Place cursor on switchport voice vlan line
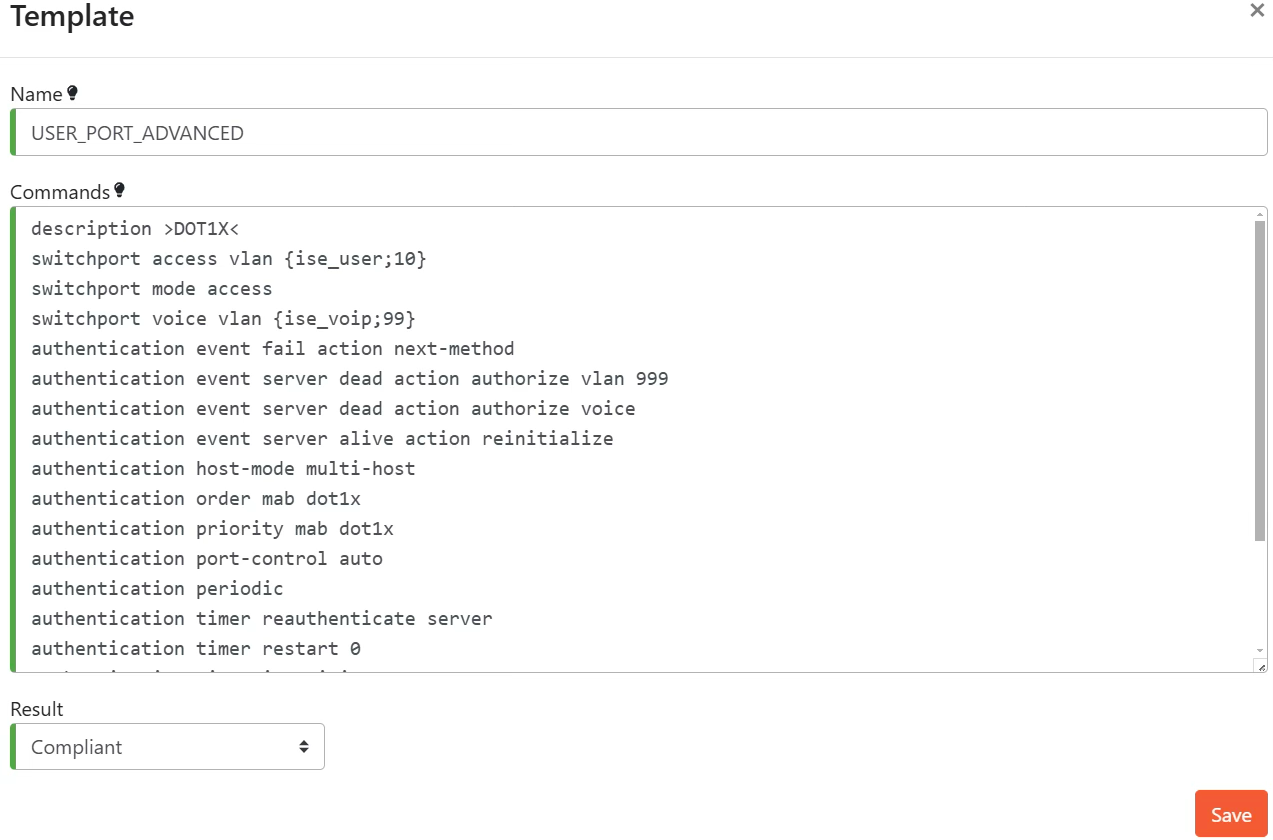The width and height of the screenshot is (1273, 840). coord(223,319)
